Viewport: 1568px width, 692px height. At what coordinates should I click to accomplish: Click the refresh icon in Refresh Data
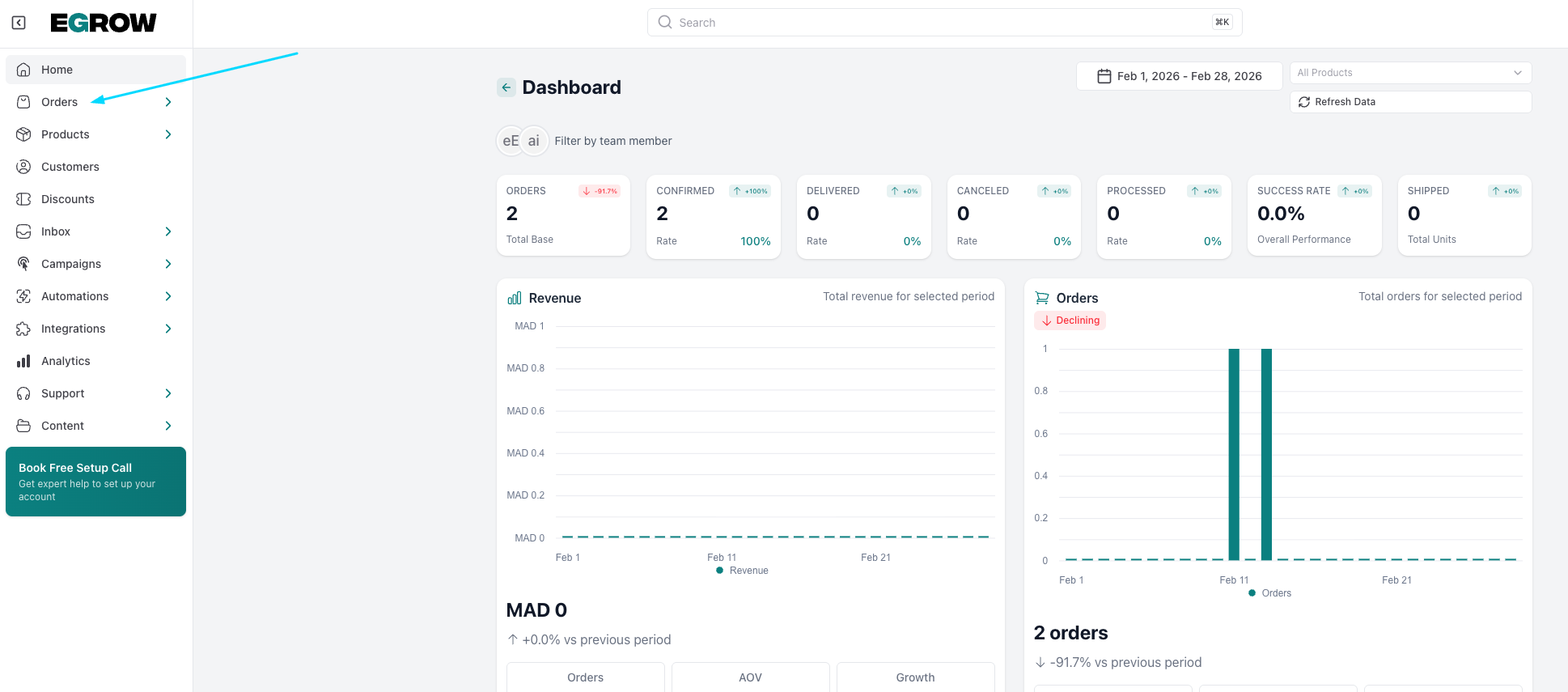(1304, 102)
